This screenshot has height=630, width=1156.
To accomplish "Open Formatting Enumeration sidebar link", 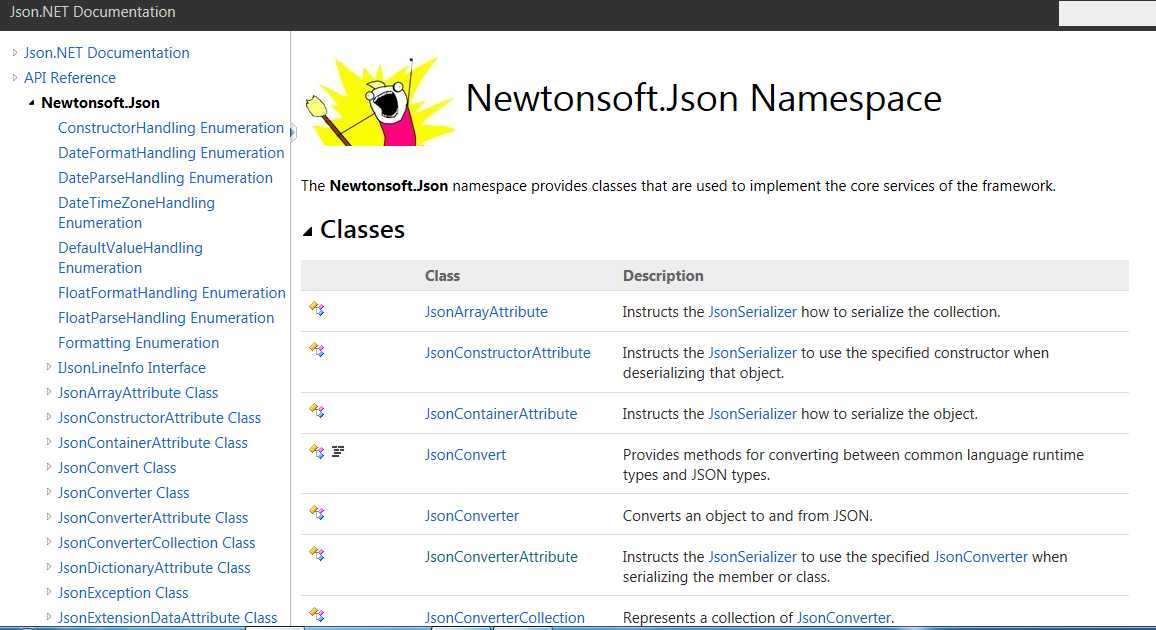I will 139,343.
